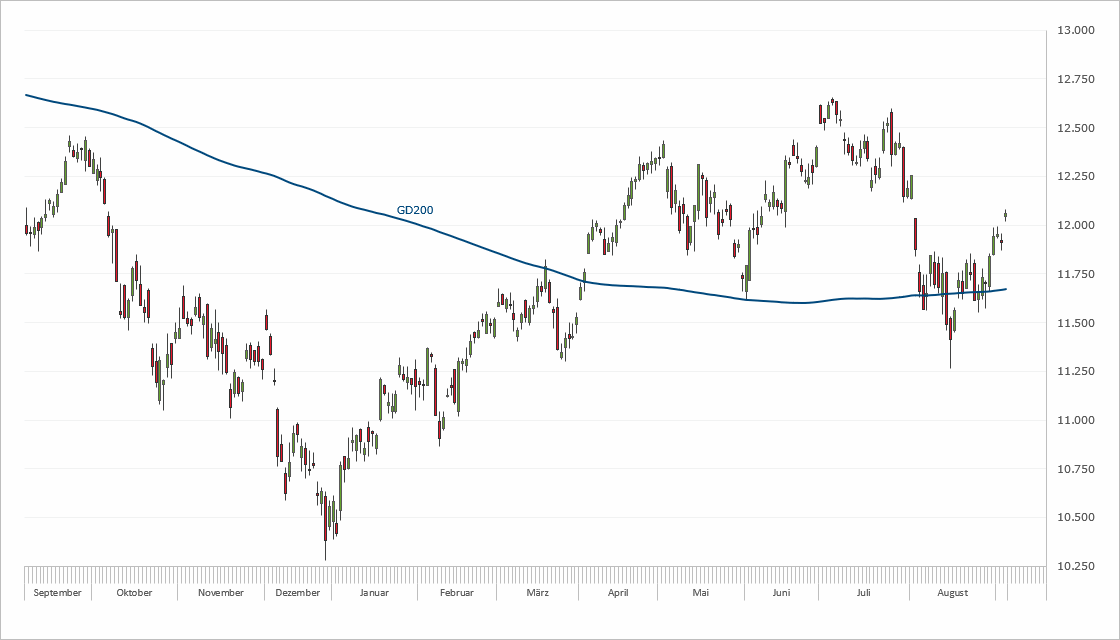
Task: Click the Dezember month label
Action: tap(296, 593)
